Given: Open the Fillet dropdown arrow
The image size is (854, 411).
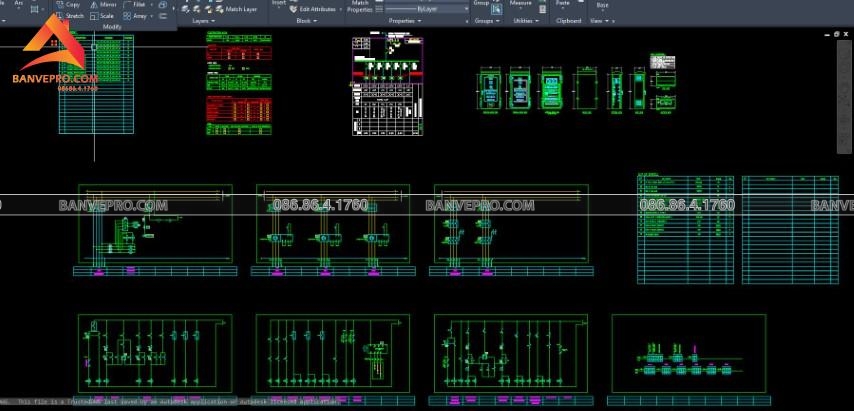Looking at the screenshot, I should [151, 4].
